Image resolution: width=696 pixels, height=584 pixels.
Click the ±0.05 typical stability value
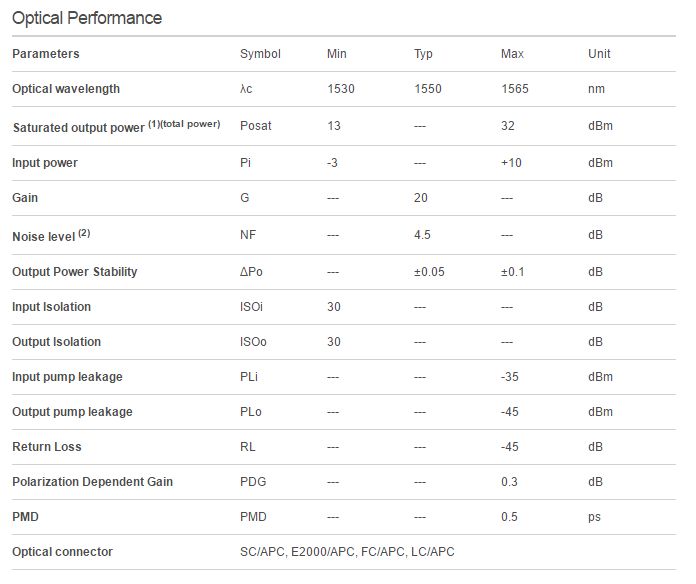429,272
